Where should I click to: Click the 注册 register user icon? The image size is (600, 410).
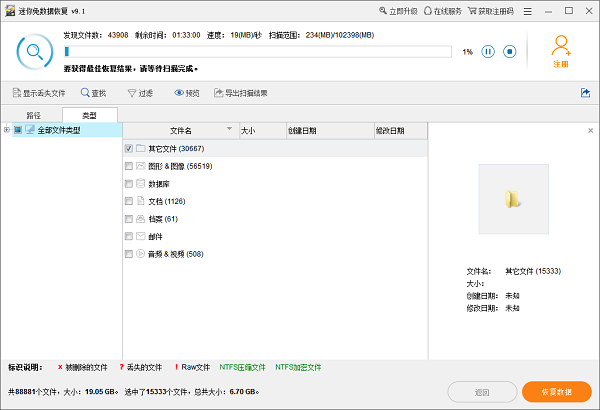[561, 46]
